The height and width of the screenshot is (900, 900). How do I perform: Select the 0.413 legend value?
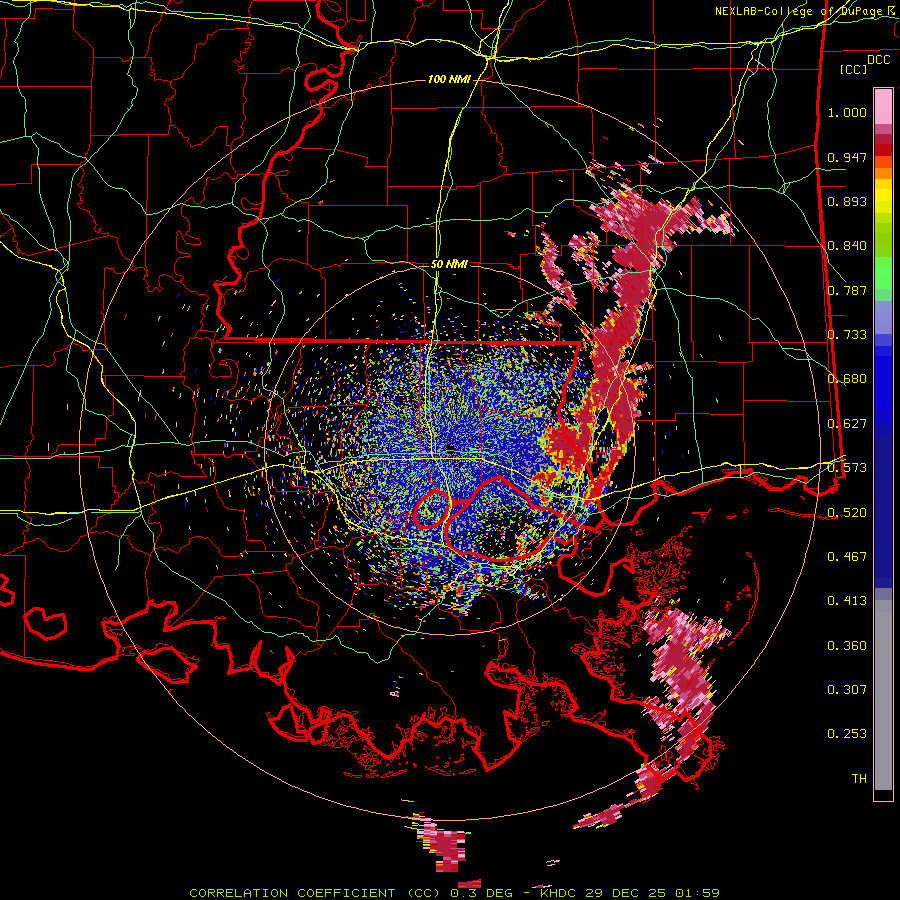tap(847, 601)
